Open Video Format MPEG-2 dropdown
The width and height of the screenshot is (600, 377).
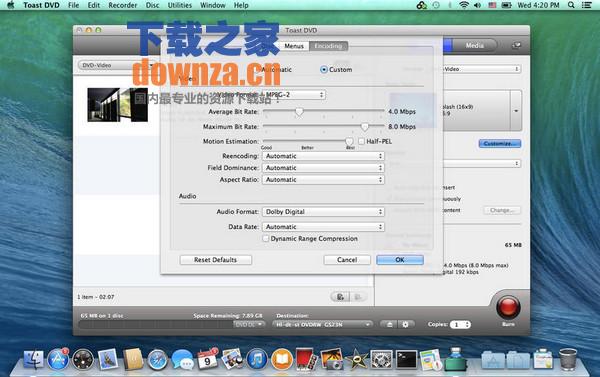(x=294, y=95)
